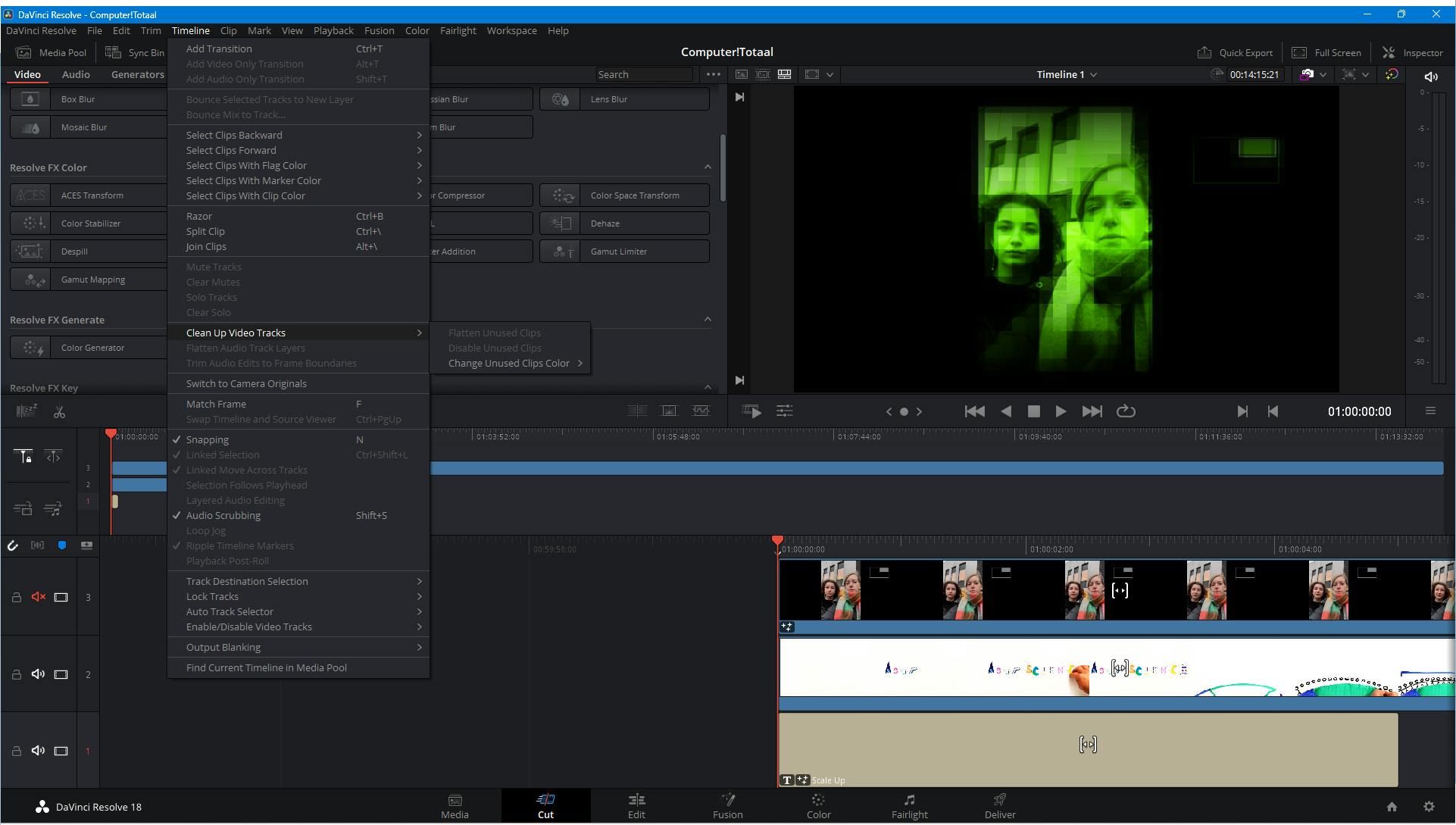
Task: Click the Razor scissors icon
Action: [x=59, y=411]
